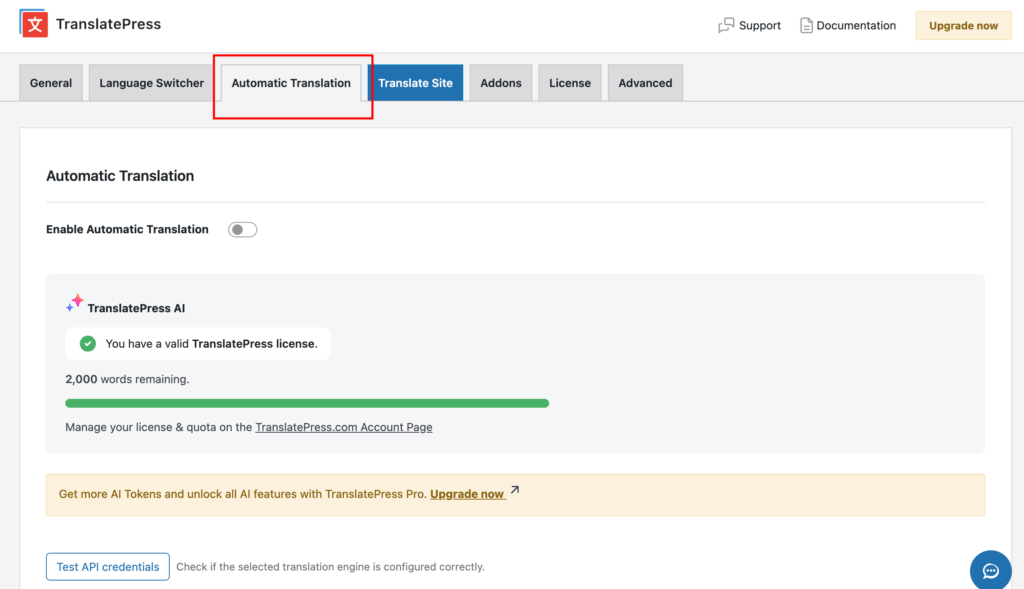Open the TranslatePress.com Account Page link
This screenshot has width=1024, height=589.
(344, 427)
